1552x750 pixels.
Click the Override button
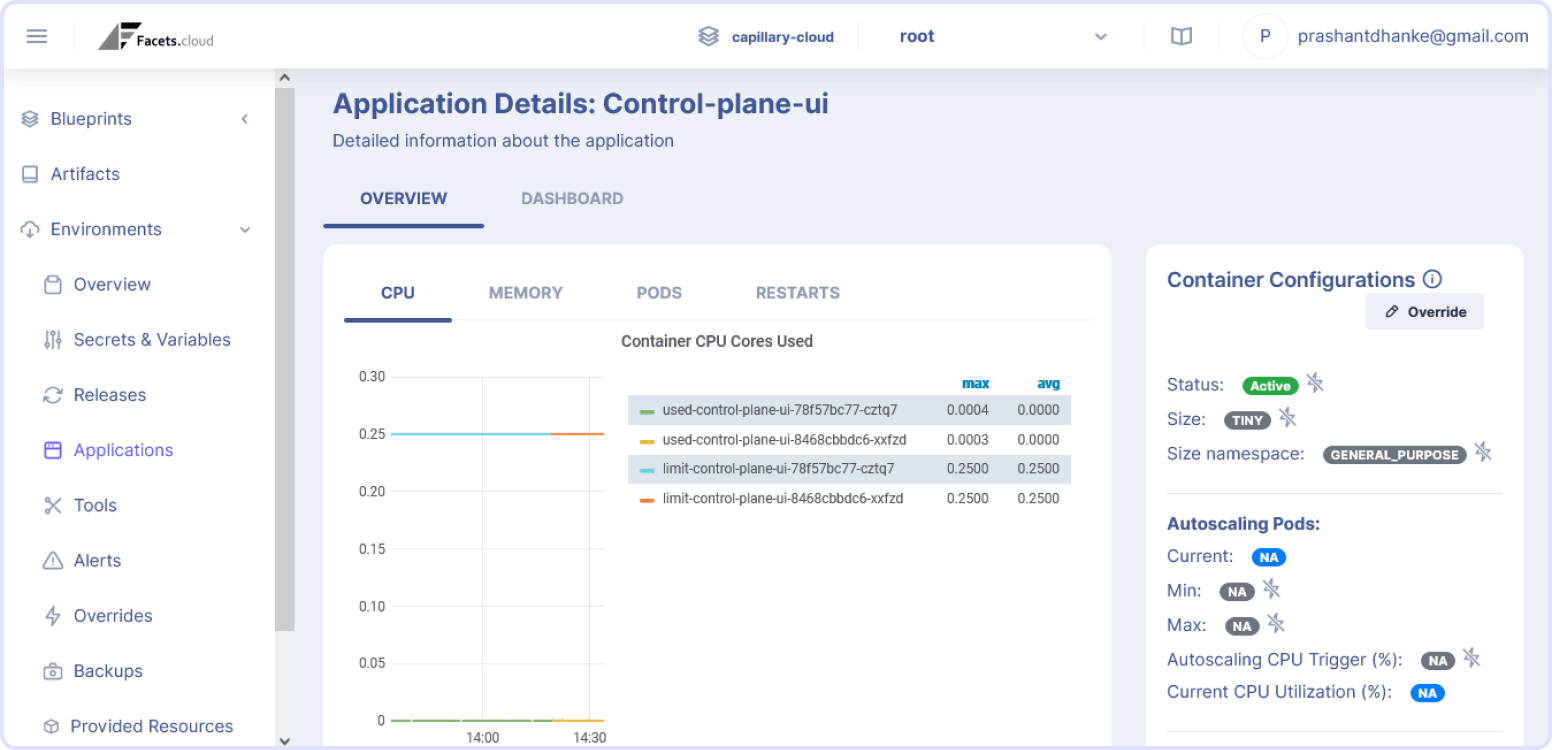click(x=1425, y=312)
